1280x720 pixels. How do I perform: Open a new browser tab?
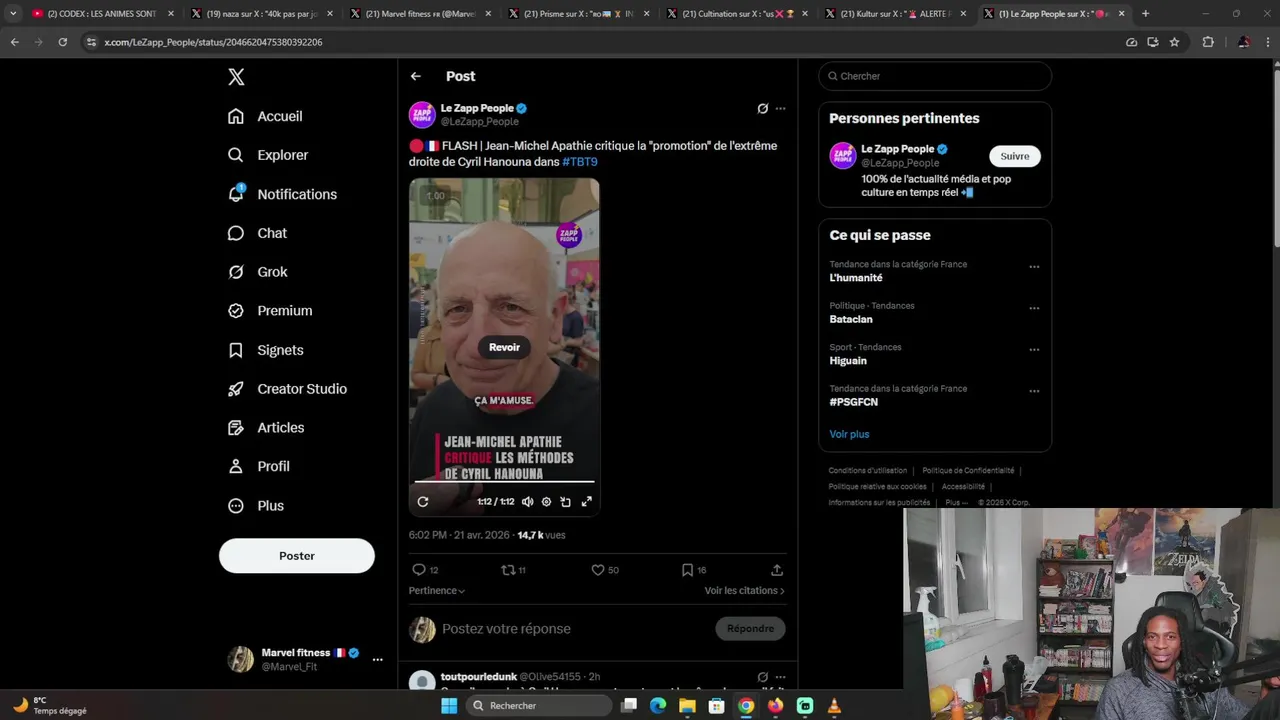tap(1145, 14)
